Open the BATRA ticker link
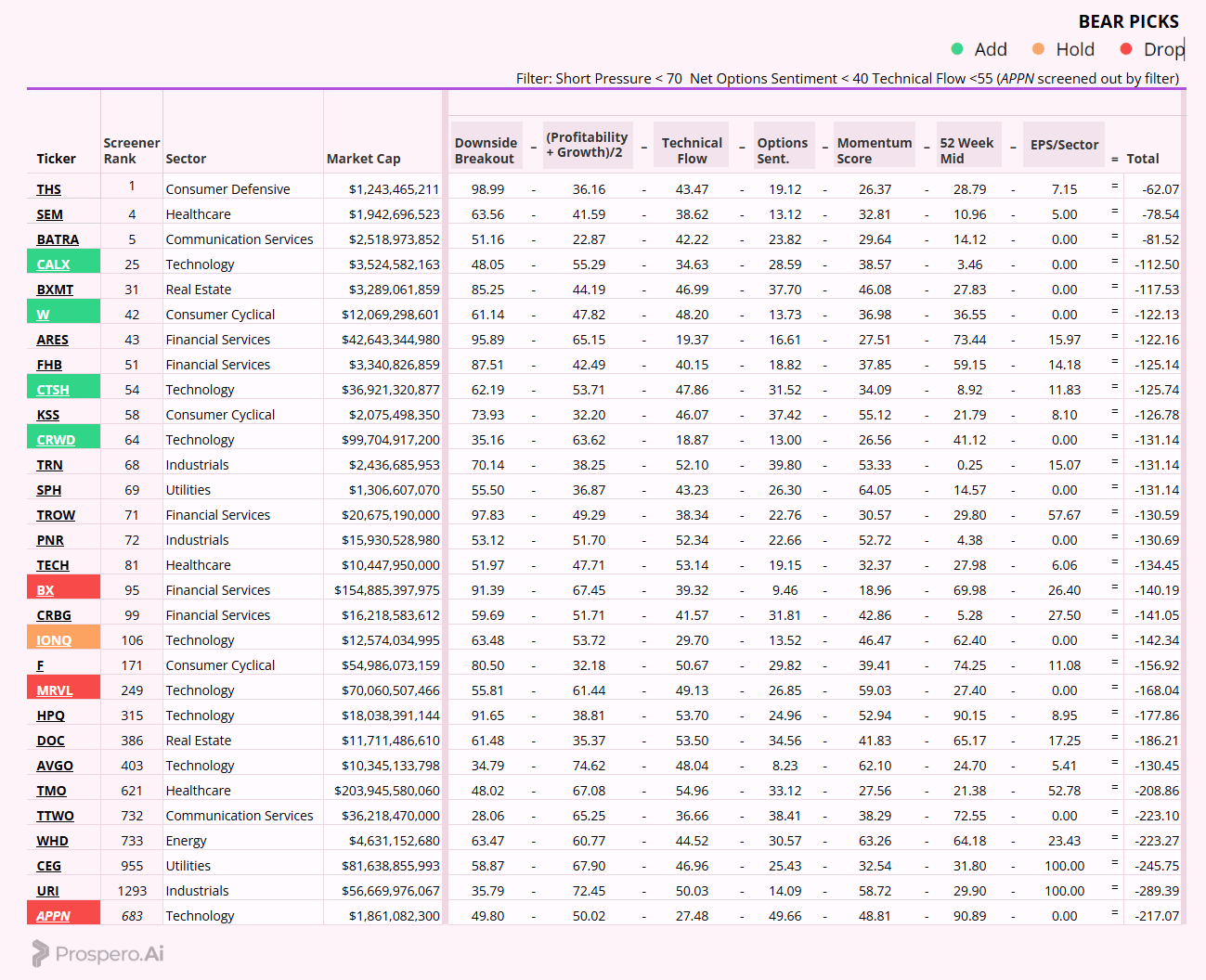The width and height of the screenshot is (1206, 980). pyautogui.click(x=58, y=239)
